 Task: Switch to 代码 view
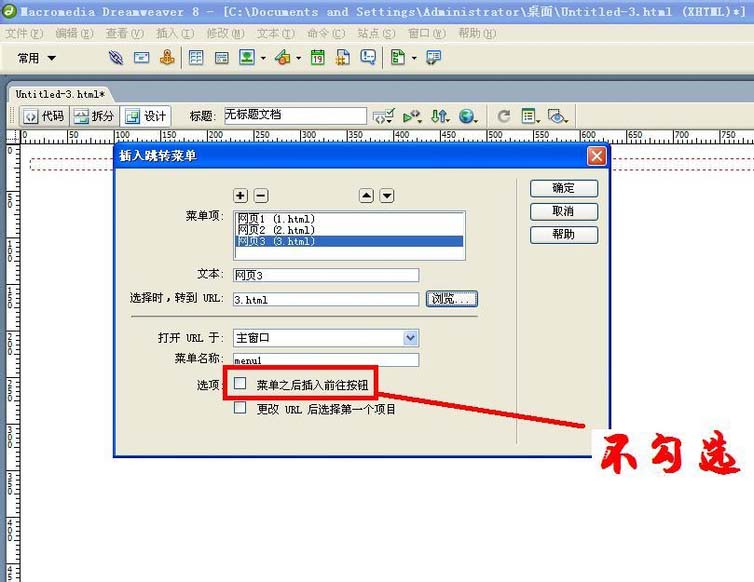44,116
